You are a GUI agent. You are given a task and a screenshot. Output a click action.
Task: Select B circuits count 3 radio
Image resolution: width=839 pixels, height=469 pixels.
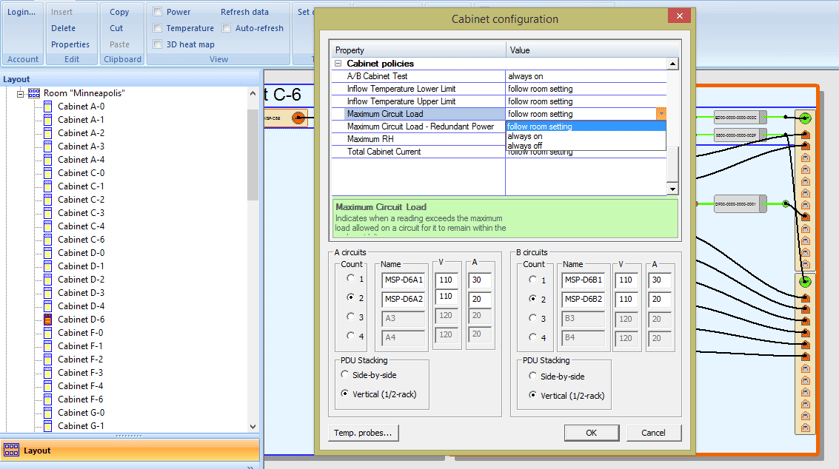(x=532, y=318)
